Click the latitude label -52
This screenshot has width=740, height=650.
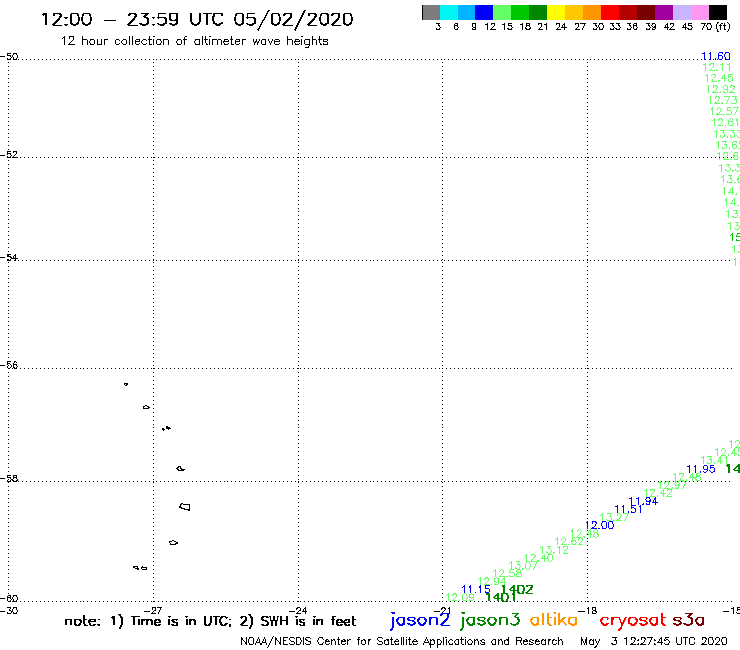coord(9,155)
